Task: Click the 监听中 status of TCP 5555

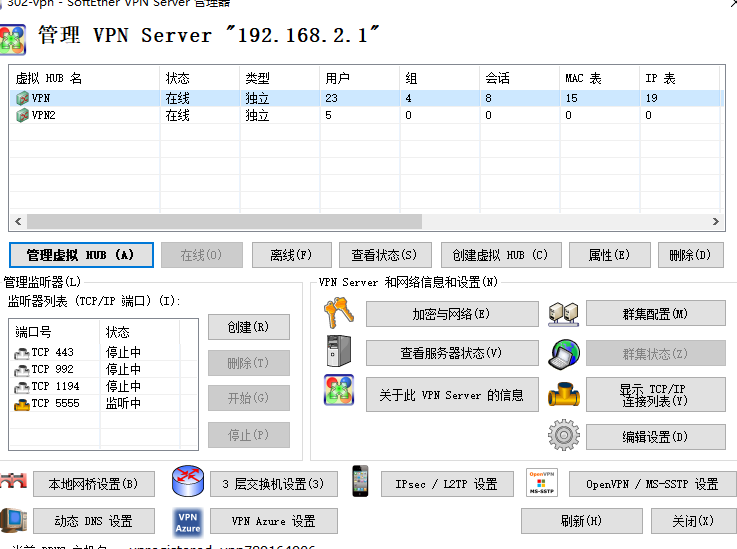Action: [x=123, y=403]
